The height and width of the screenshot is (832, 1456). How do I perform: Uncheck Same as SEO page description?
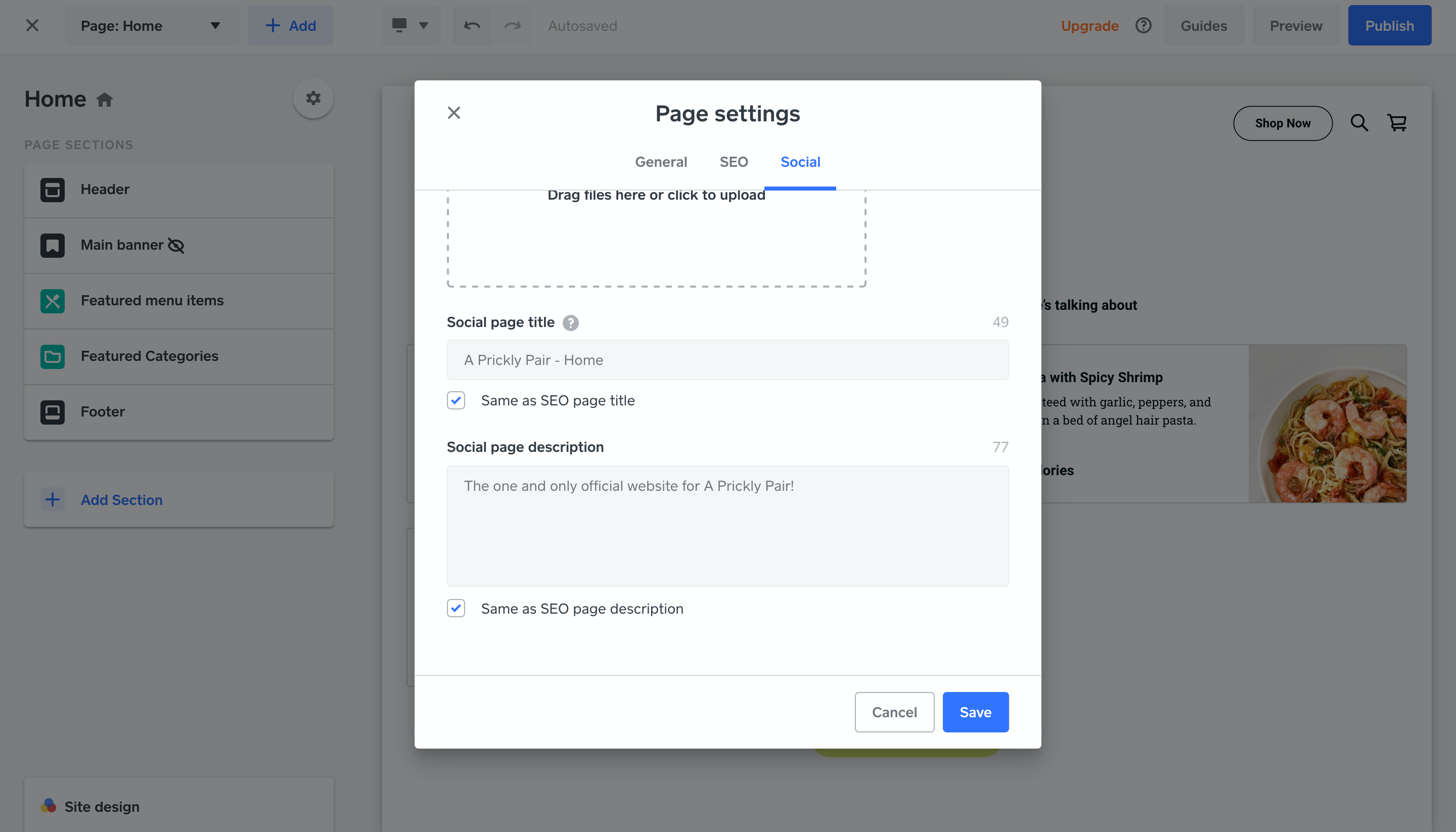tap(456, 609)
